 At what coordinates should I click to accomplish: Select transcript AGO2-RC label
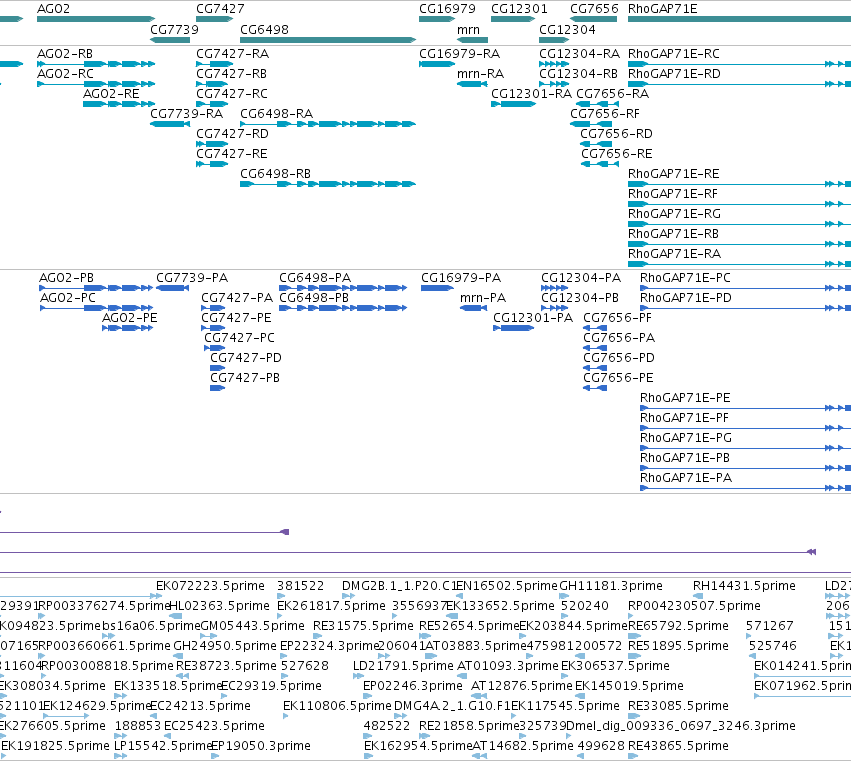pyautogui.click(x=65, y=74)
